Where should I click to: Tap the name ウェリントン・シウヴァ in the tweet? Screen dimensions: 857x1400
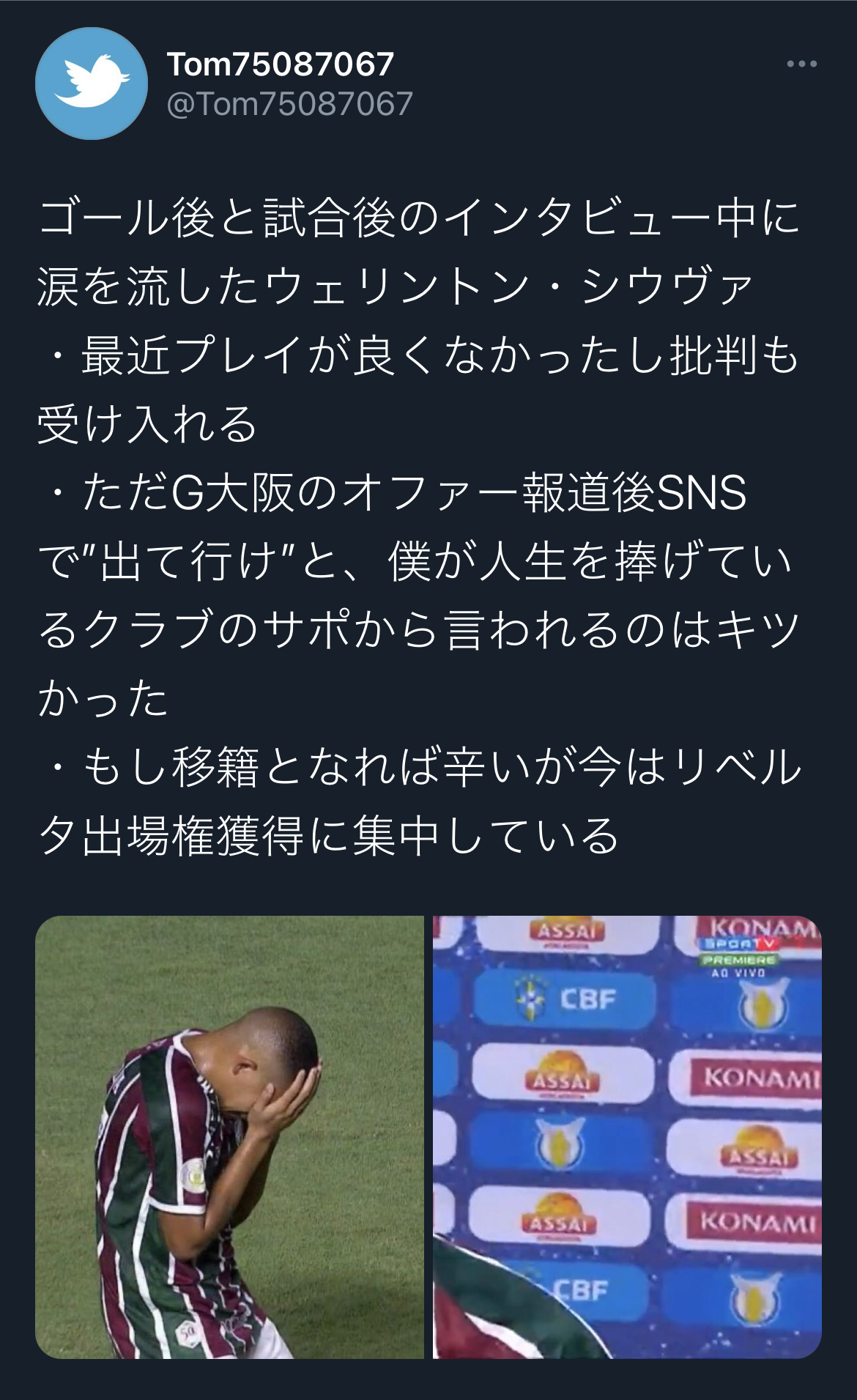tap(509, 286)
